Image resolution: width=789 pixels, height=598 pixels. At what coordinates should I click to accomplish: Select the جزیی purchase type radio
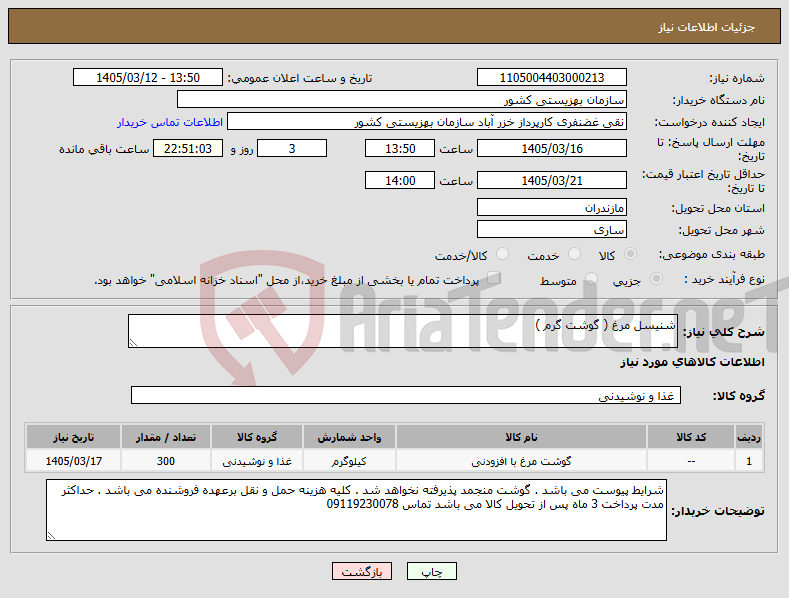click(x=656, y=279)
